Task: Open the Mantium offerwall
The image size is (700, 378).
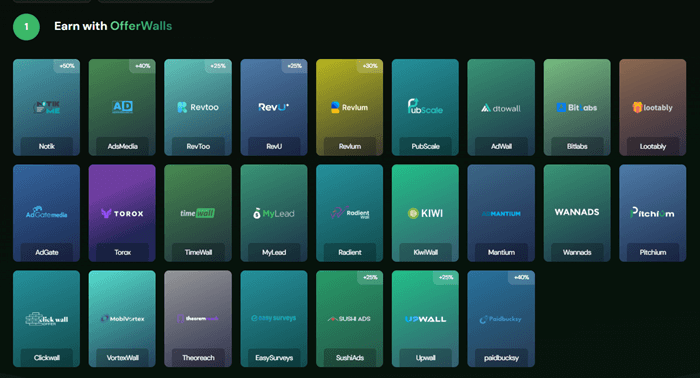Action: [501, 213]
